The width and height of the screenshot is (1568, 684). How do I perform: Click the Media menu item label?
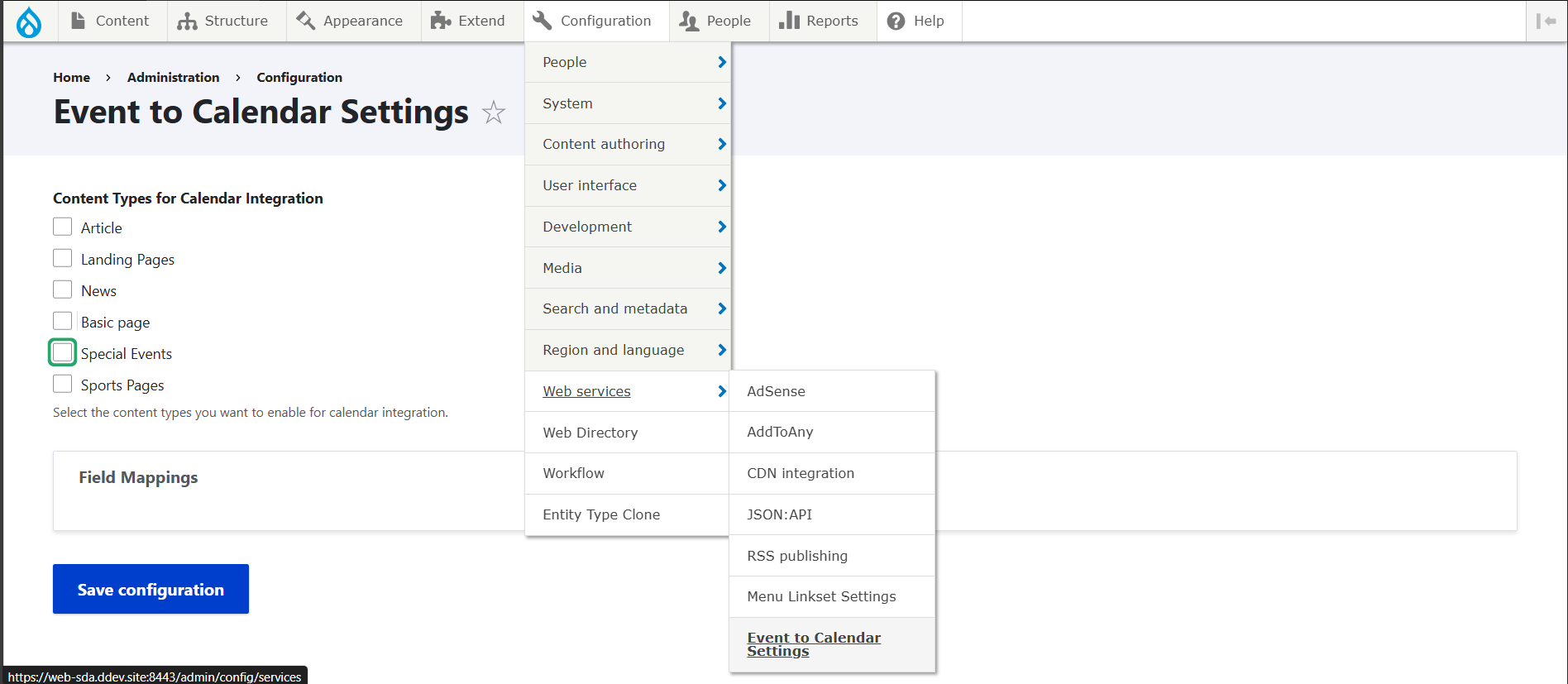pyautogui.click(x=562, y=268)
